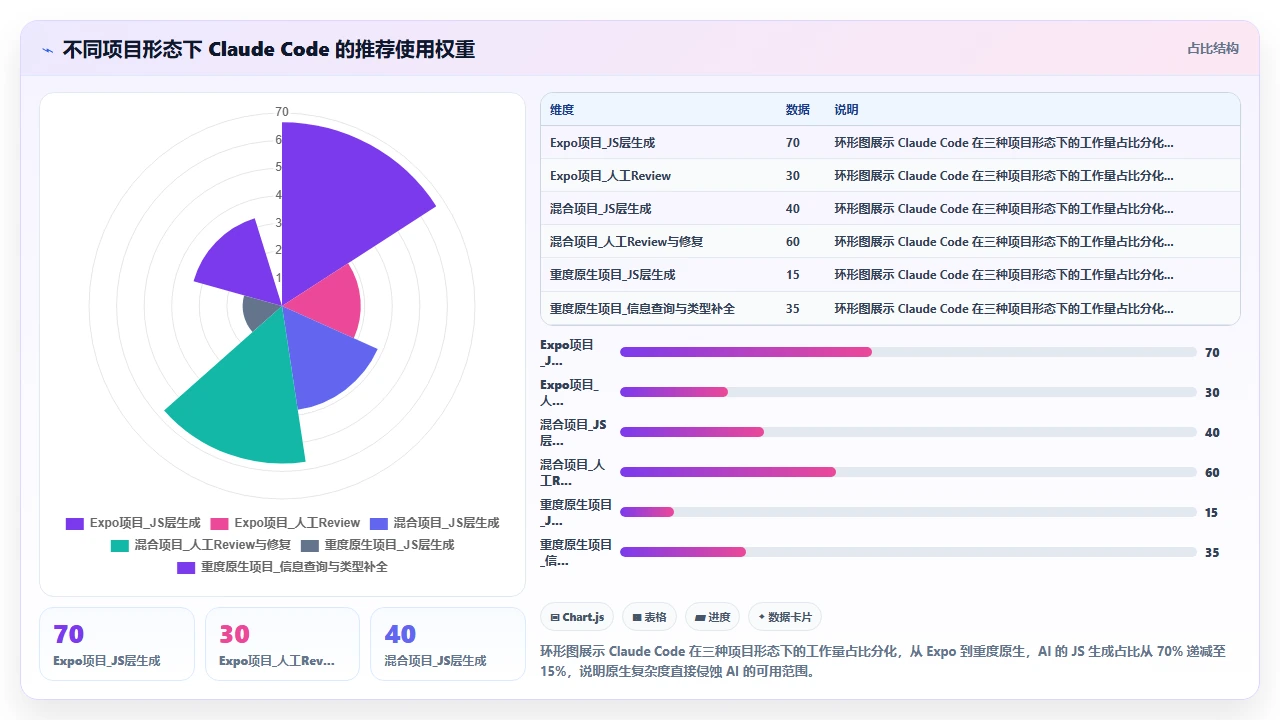
Task: Toggle 混合项目_人工Review与修复 teal legend swatch
Action: 119,545
